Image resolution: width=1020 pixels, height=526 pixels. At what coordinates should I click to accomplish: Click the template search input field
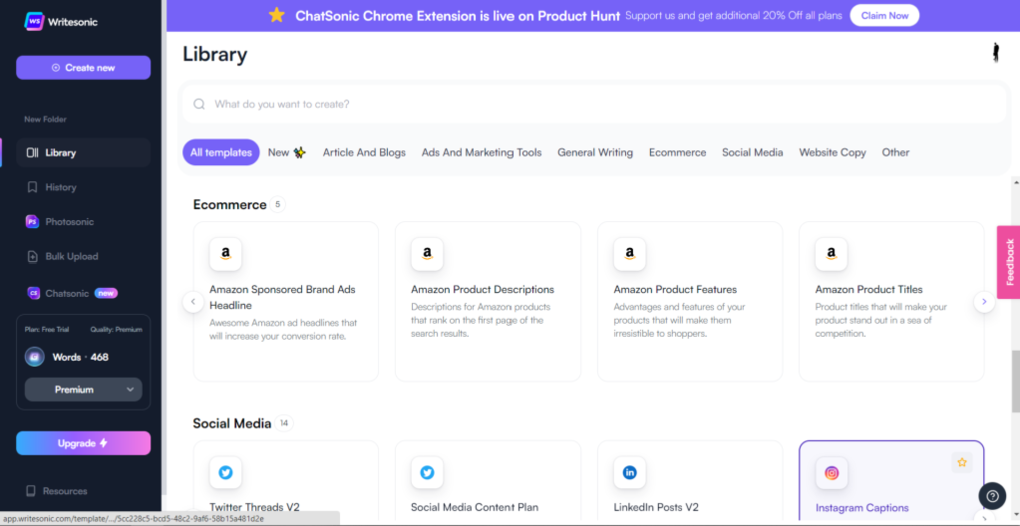[x=593, y=104]
